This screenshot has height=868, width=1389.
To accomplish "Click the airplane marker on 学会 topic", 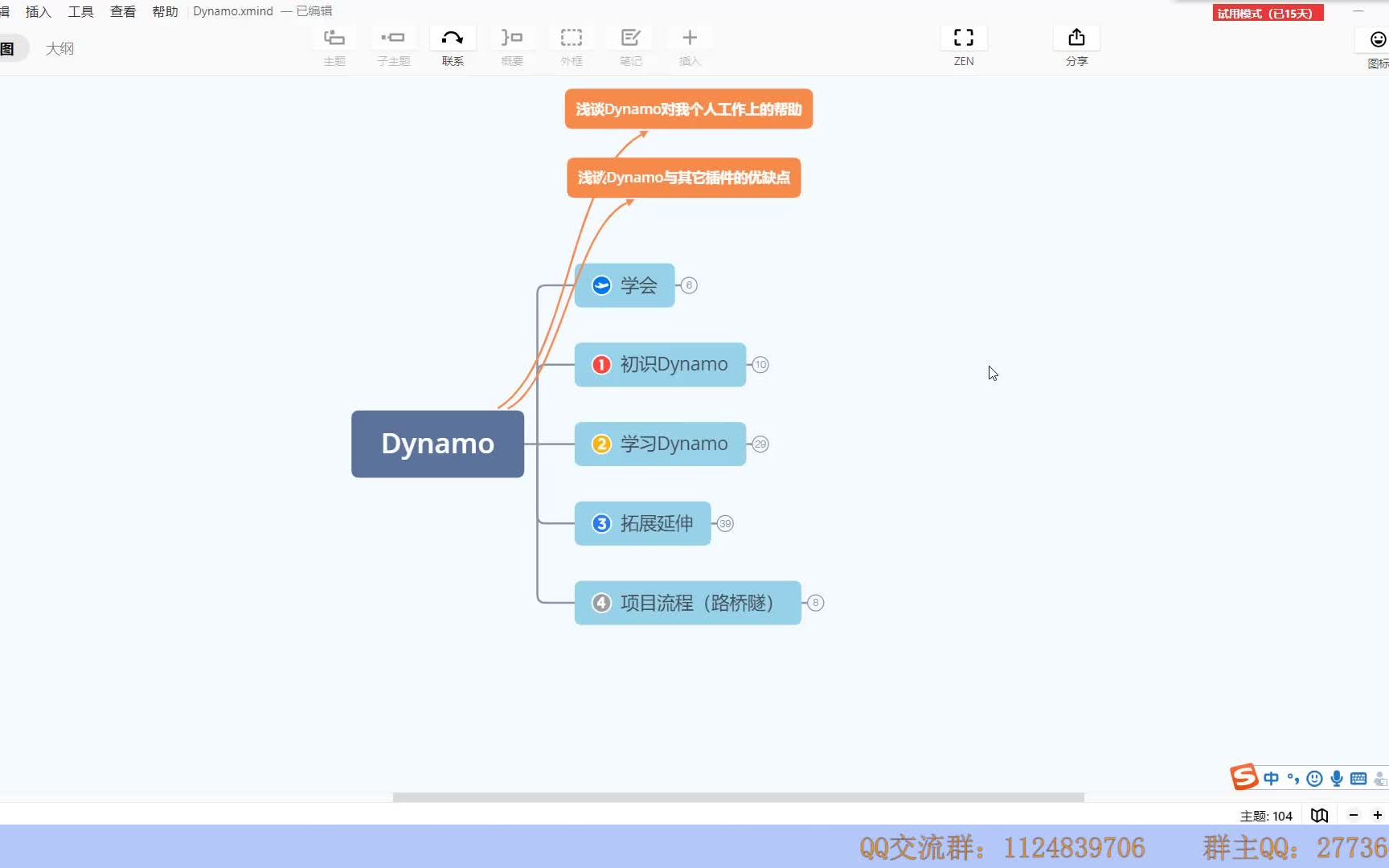I will click(601, 285).
